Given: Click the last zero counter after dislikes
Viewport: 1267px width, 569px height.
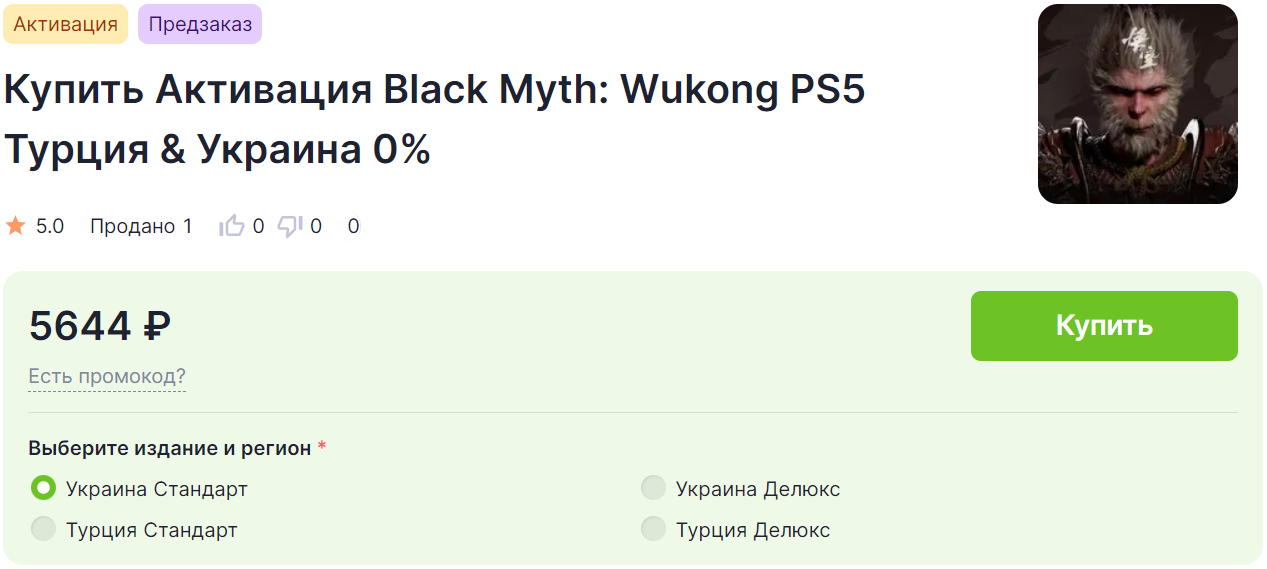Looking at the screenshot, I should [x=353, y=226].
